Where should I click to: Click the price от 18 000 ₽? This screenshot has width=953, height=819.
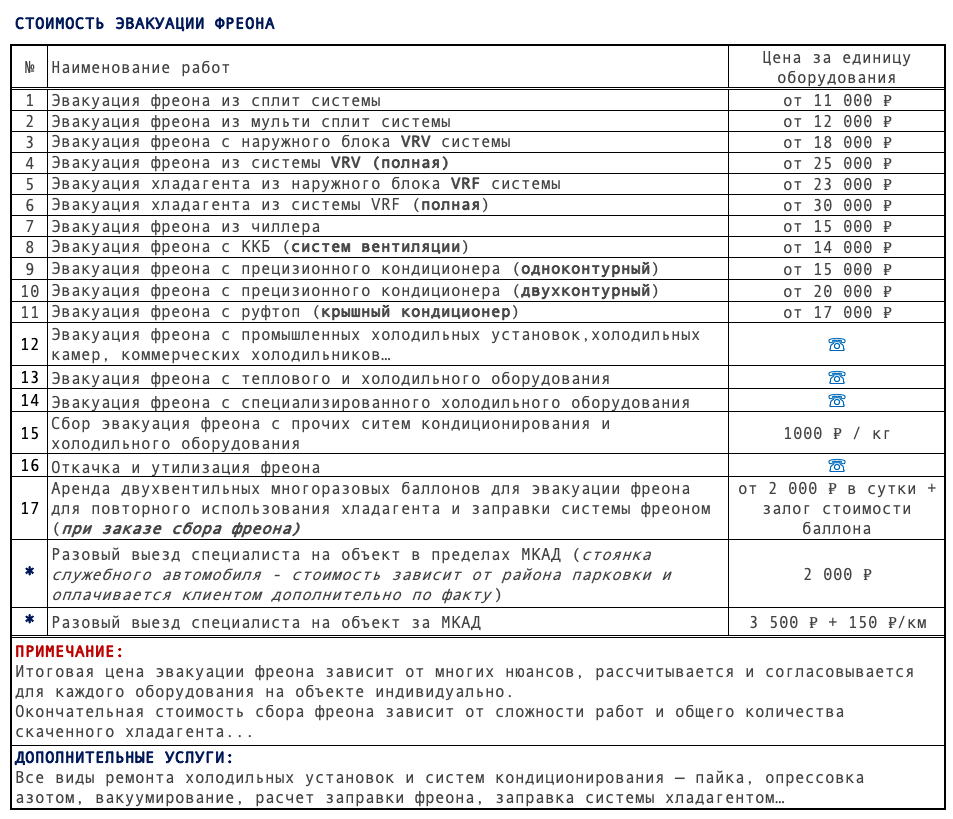836,142
